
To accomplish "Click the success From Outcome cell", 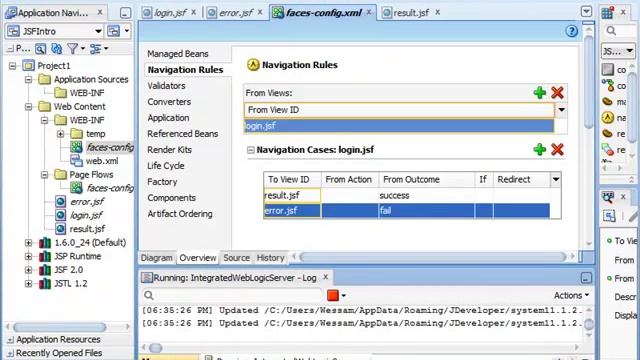I will 426,195.
